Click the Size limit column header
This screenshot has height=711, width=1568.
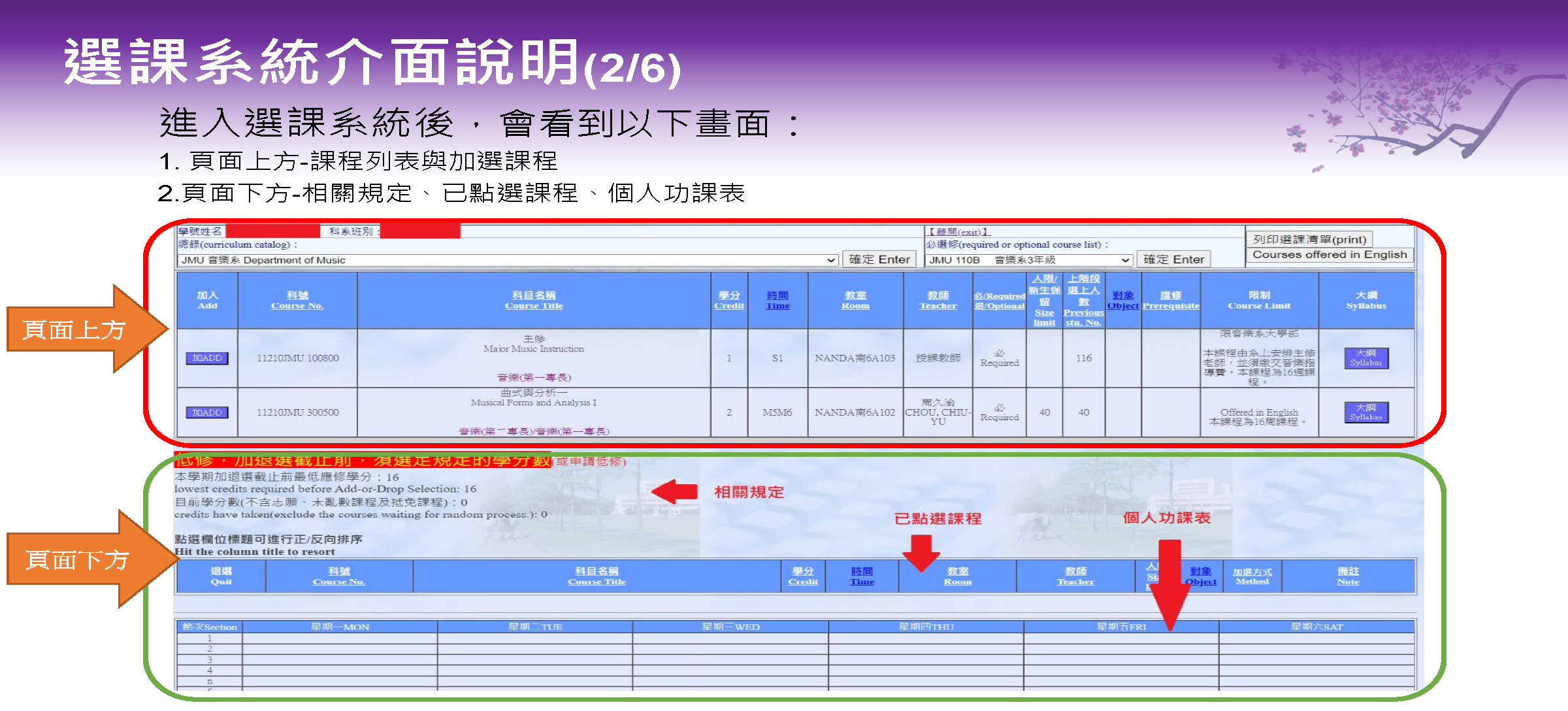coord(1044,301)
